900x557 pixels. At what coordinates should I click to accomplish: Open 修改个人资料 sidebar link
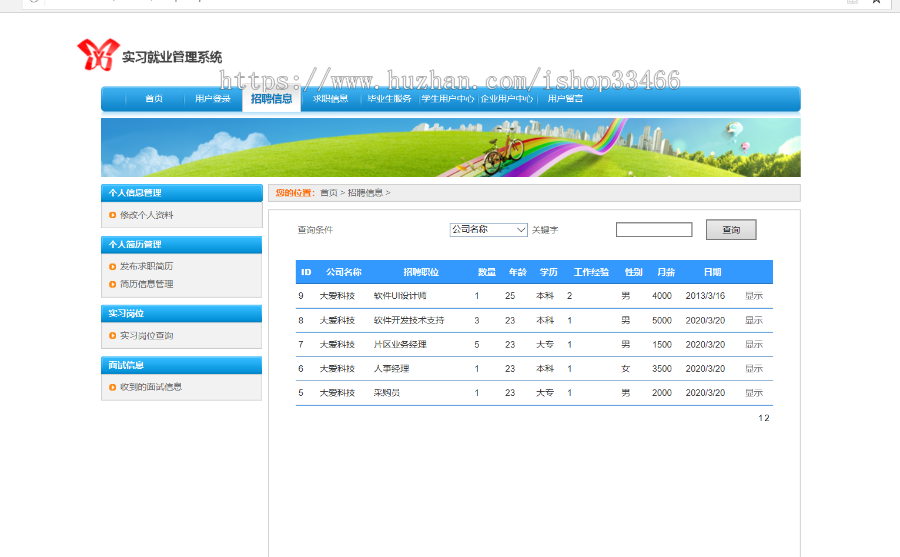[146, 215]
